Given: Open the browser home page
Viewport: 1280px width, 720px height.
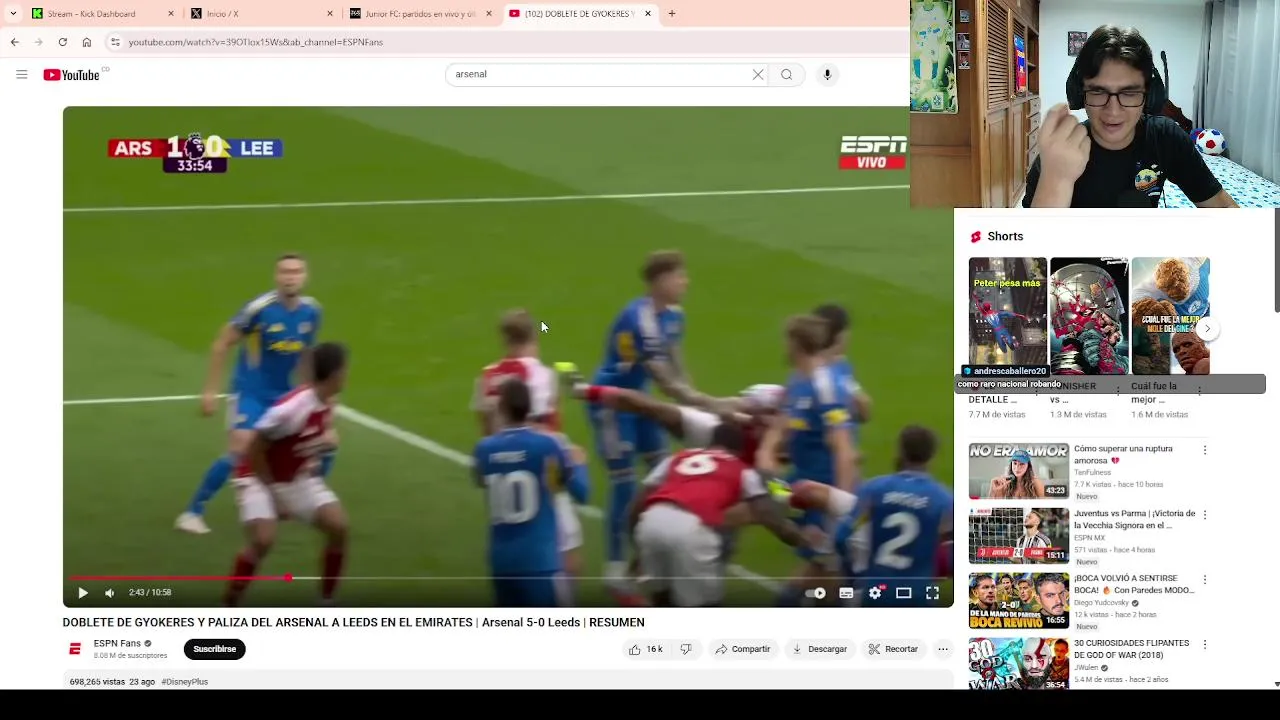Looking at the screenshot, I should [87, 42].
